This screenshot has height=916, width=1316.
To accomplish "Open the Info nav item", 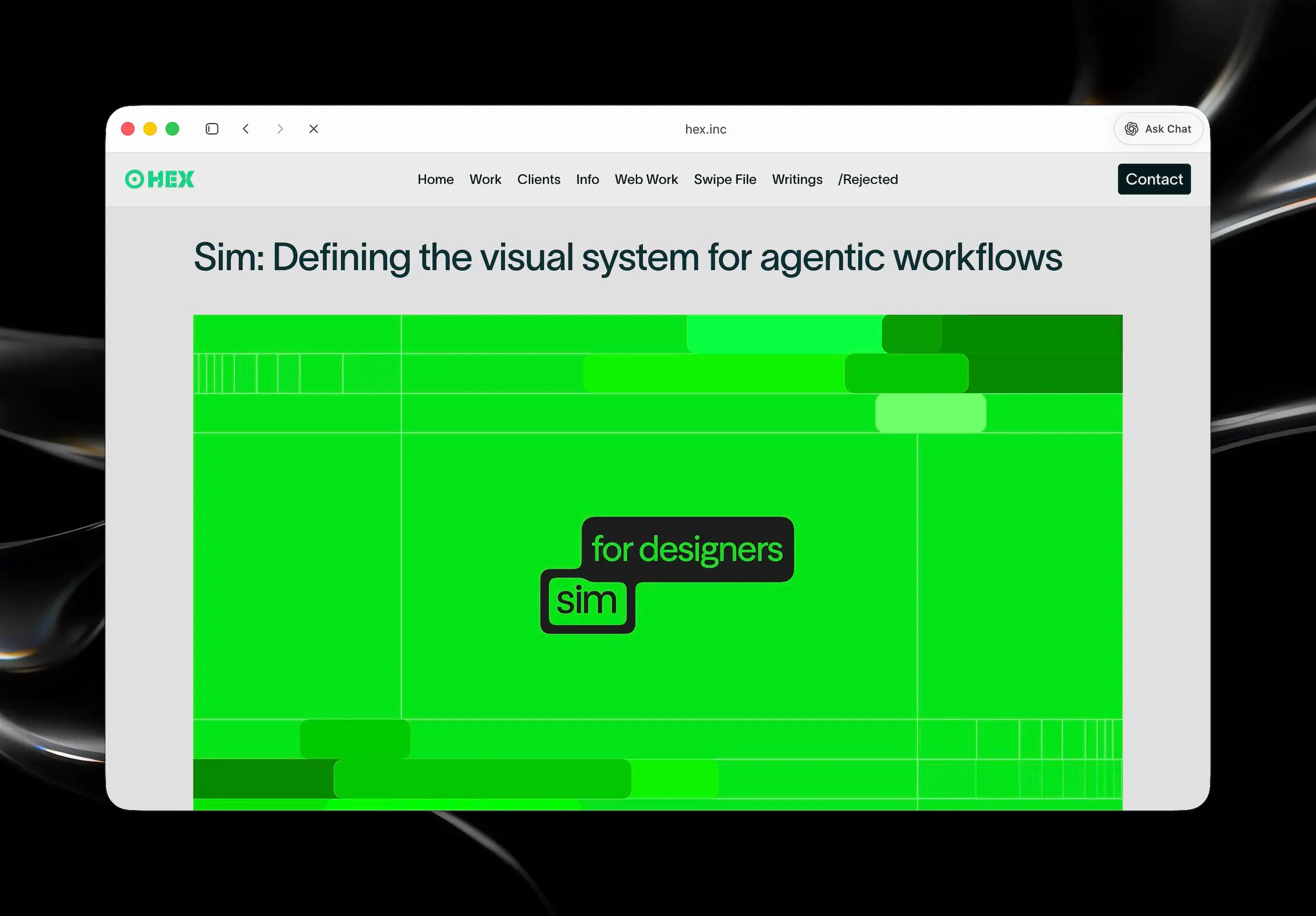I will click(x=587, y=180).
